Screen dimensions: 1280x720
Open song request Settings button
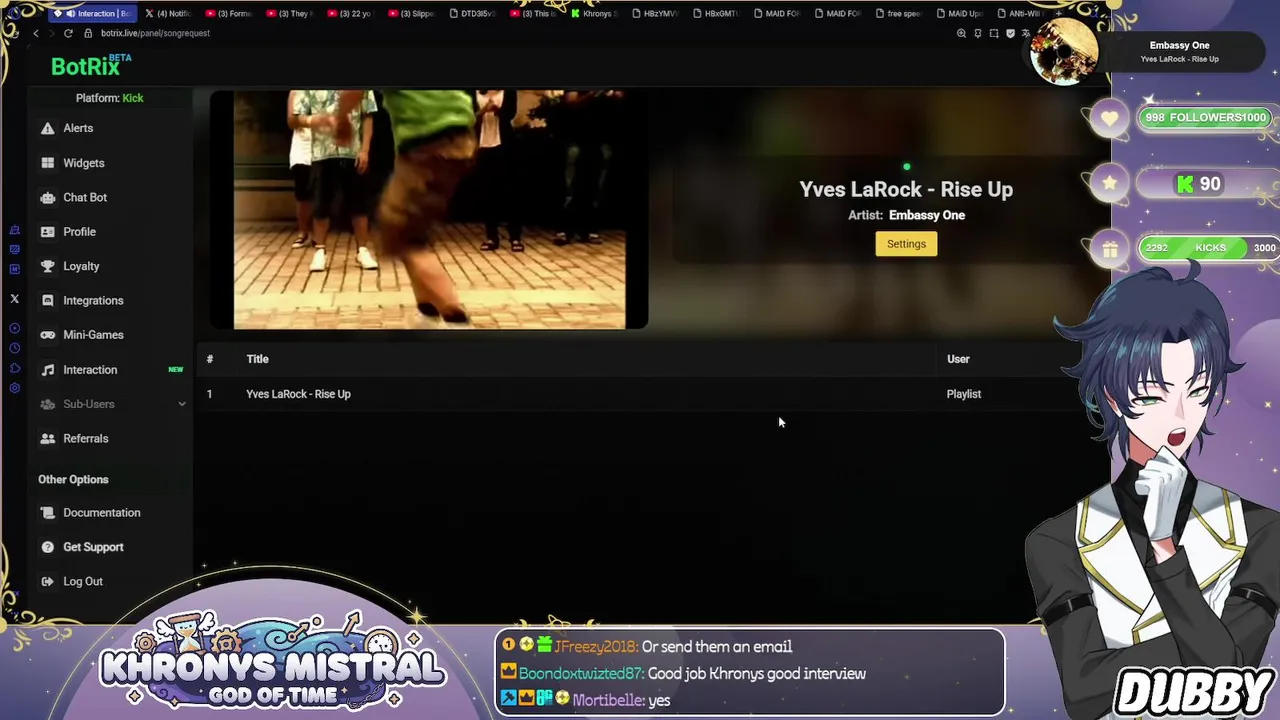906,244
